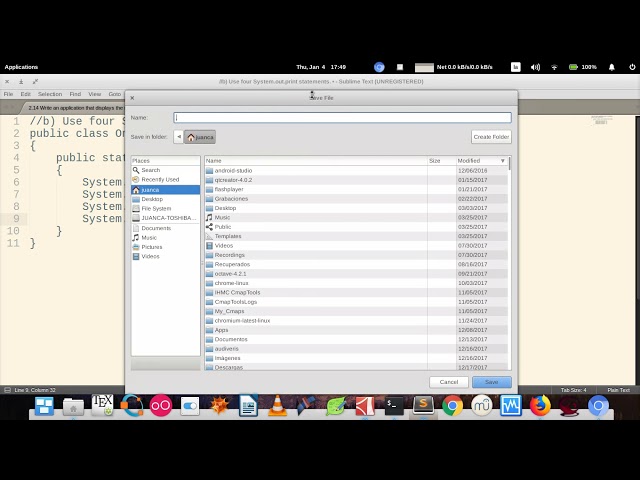The width and height of the screenshot is (640, 480).
Task: Launch the Terminal from the dock
Action: [x=394, y=406]
